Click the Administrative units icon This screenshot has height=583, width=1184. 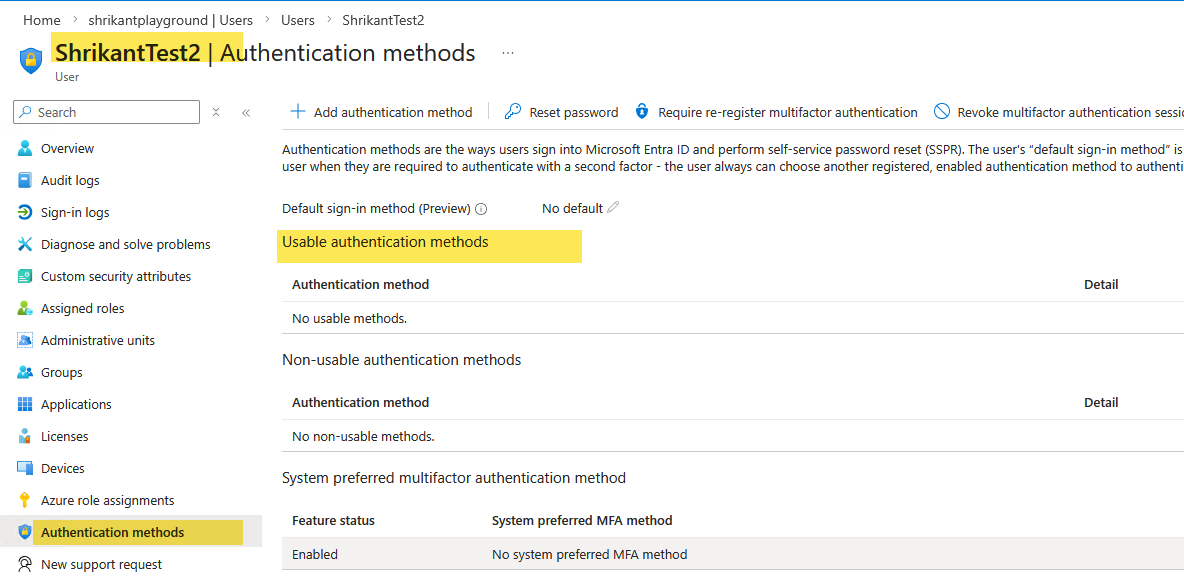click(x=26, y=341)
